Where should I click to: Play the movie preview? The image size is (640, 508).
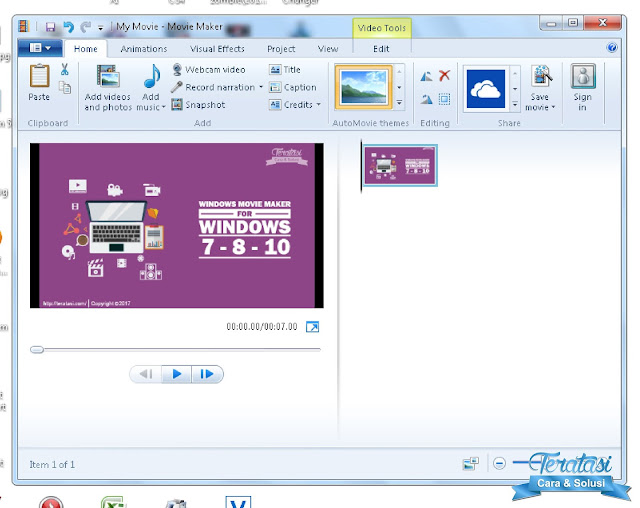tap(176, 374)
